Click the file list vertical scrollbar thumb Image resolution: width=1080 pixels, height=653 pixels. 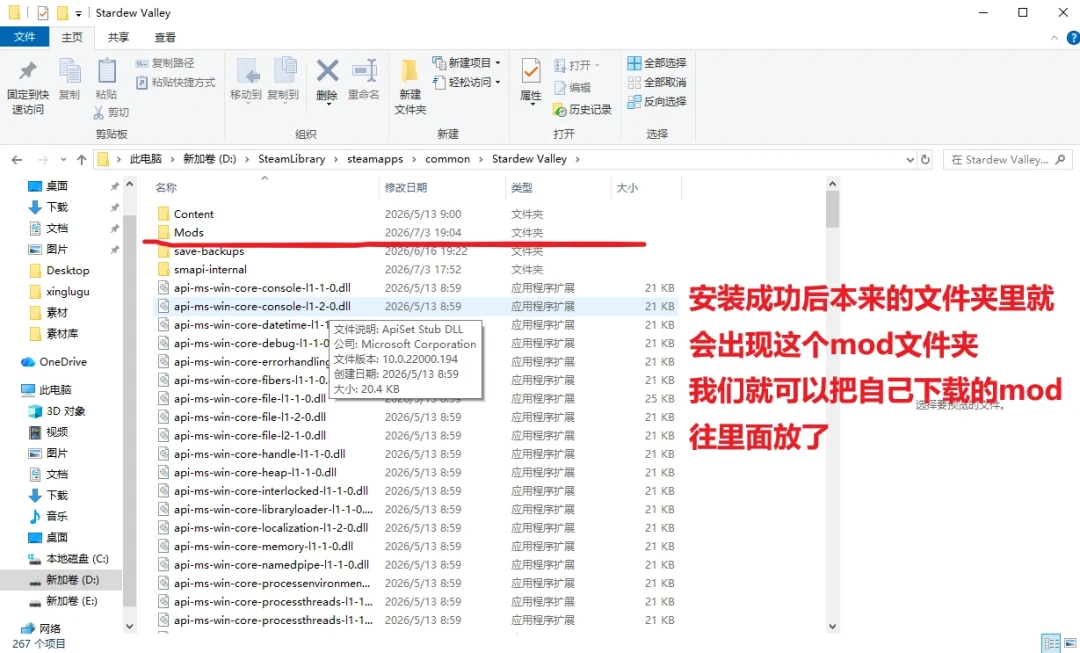832,209
